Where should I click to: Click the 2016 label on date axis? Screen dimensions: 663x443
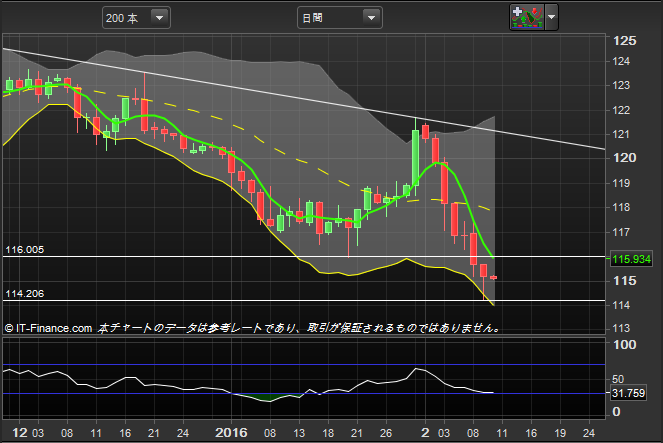(x=231, y=432)
